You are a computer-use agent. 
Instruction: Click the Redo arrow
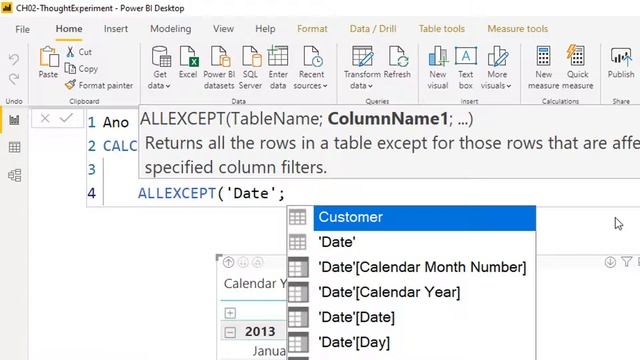tap(14, 78)
